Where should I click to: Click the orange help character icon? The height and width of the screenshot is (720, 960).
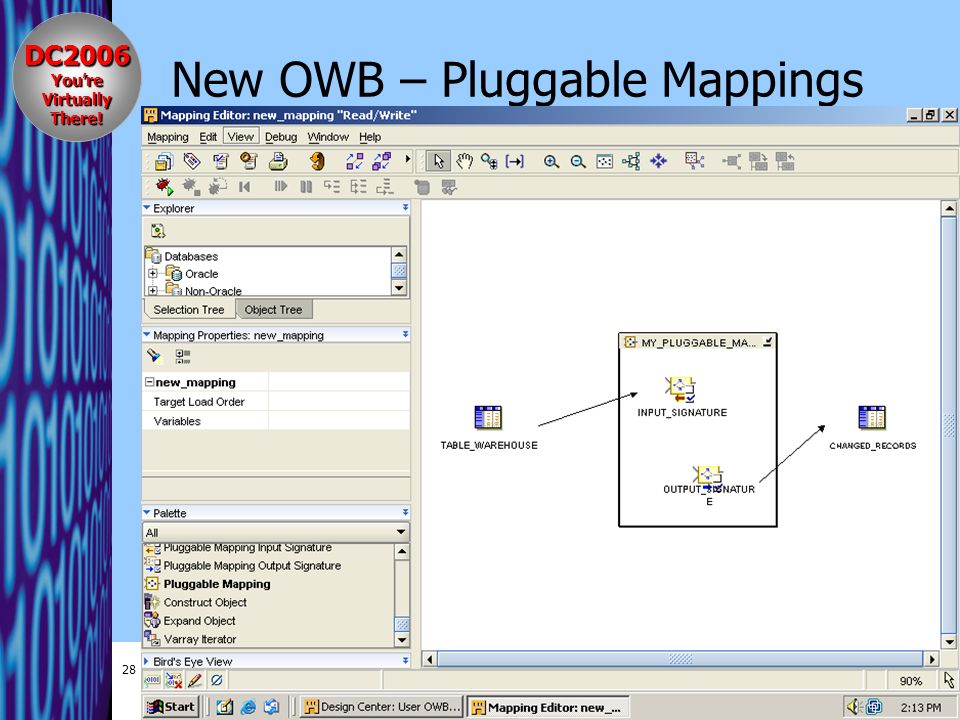(317, 161)
